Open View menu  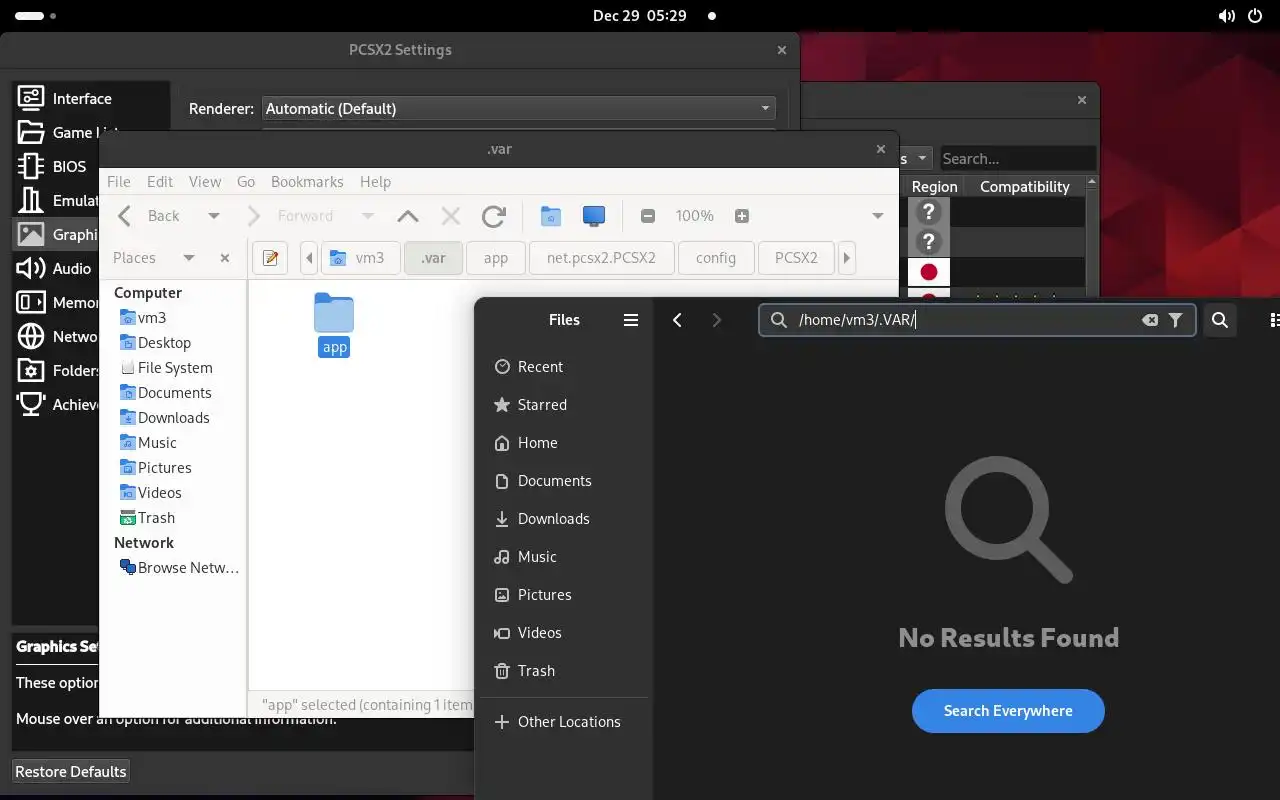[x=205, y=182]
